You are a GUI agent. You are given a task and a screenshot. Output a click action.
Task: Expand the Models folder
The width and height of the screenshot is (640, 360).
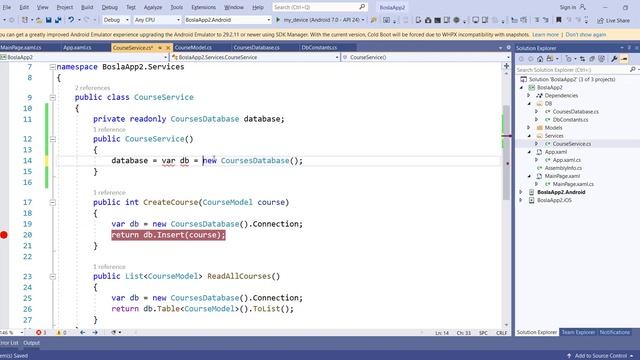click(529, 128)
